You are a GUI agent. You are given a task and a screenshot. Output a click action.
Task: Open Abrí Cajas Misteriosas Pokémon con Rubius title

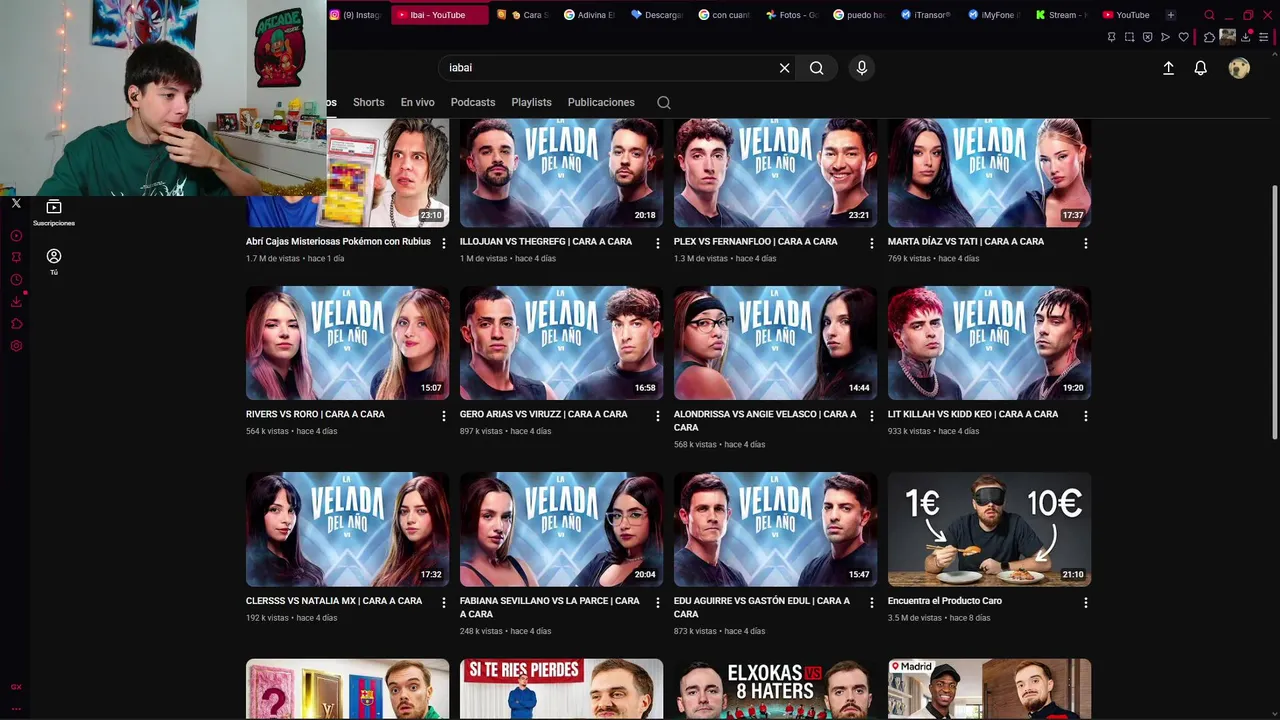pyautogui.click(x=338, y=241)
